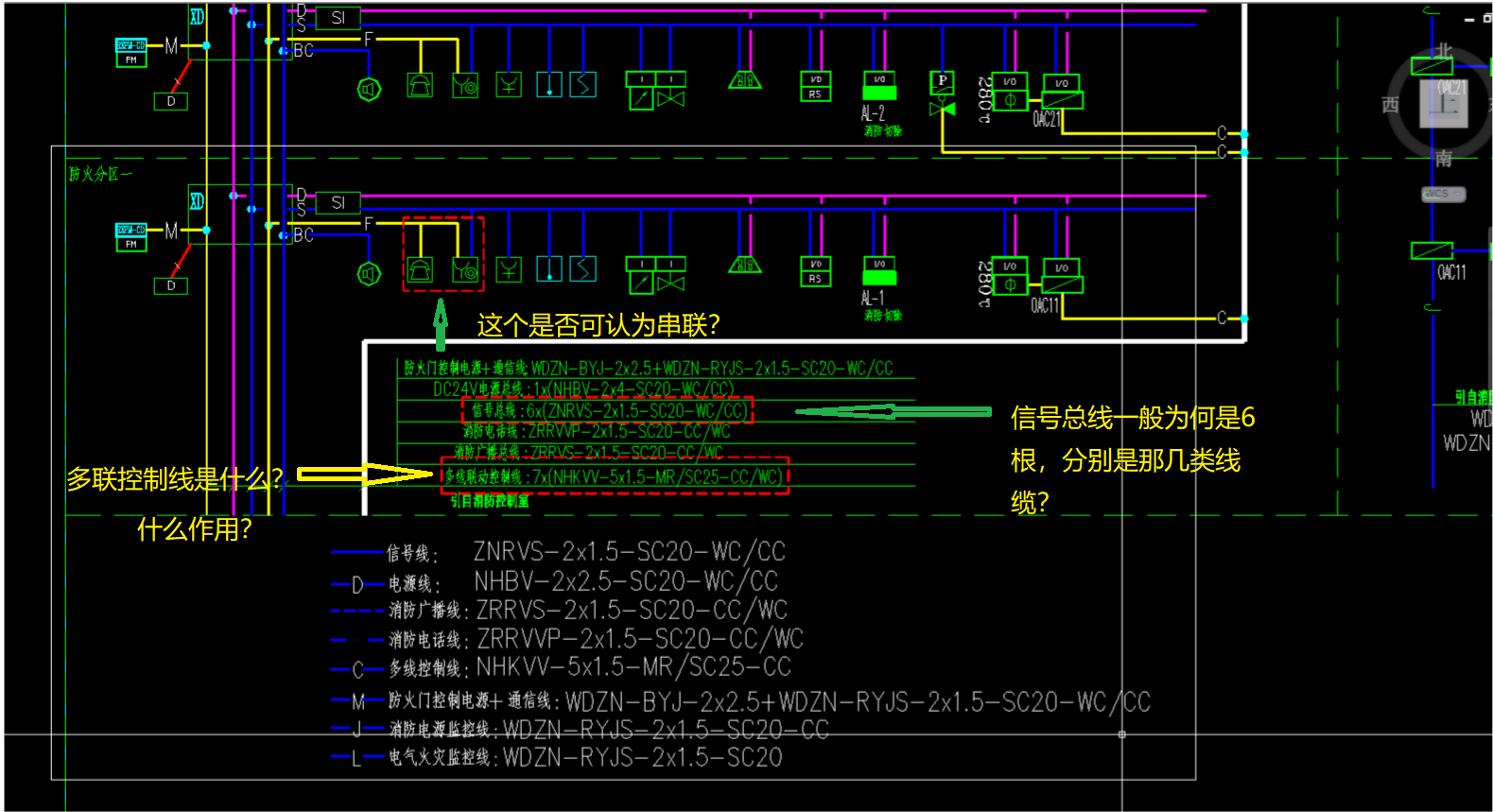Select the 'DC24V电源总线' cable table row
1493x812 pixels.
point(583,389)
